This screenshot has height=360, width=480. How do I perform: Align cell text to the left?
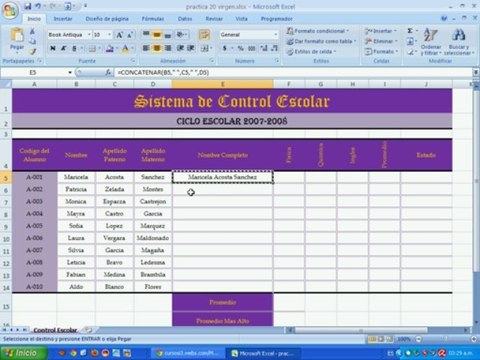point(146,48)
